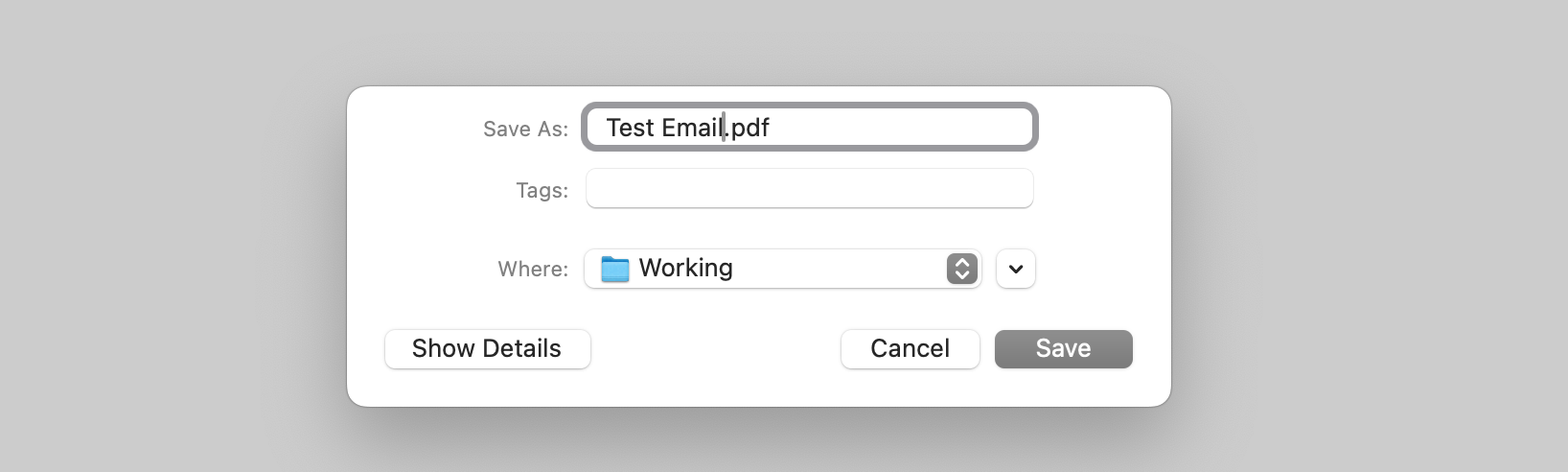Image resolution: width=1568 pixels, height=472 pixels.
Task: Cancel the save dialog
Action: 911,348
